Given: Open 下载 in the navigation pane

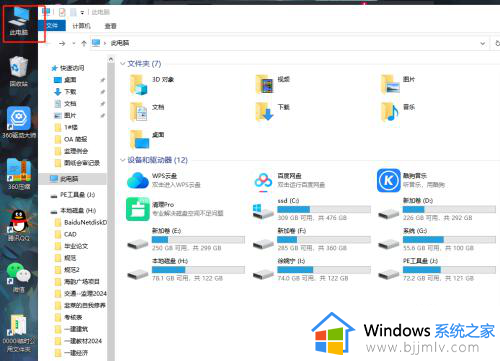Looking at the screenshot, I should pos(66,92).
